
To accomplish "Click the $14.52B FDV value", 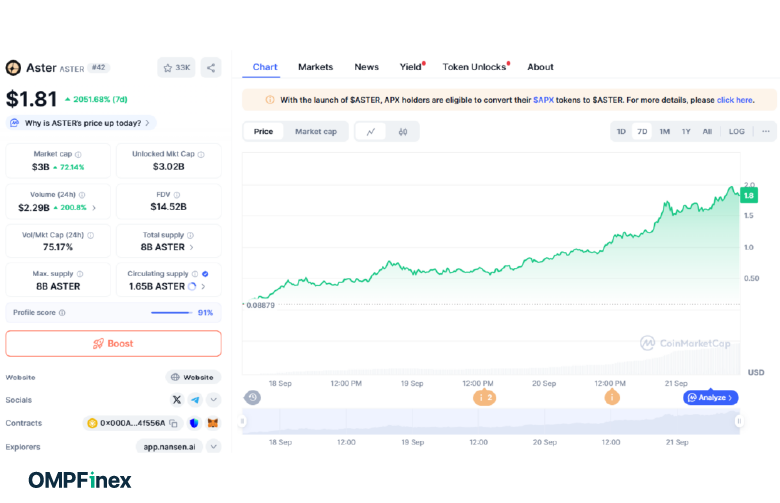I will pos(169,207).
